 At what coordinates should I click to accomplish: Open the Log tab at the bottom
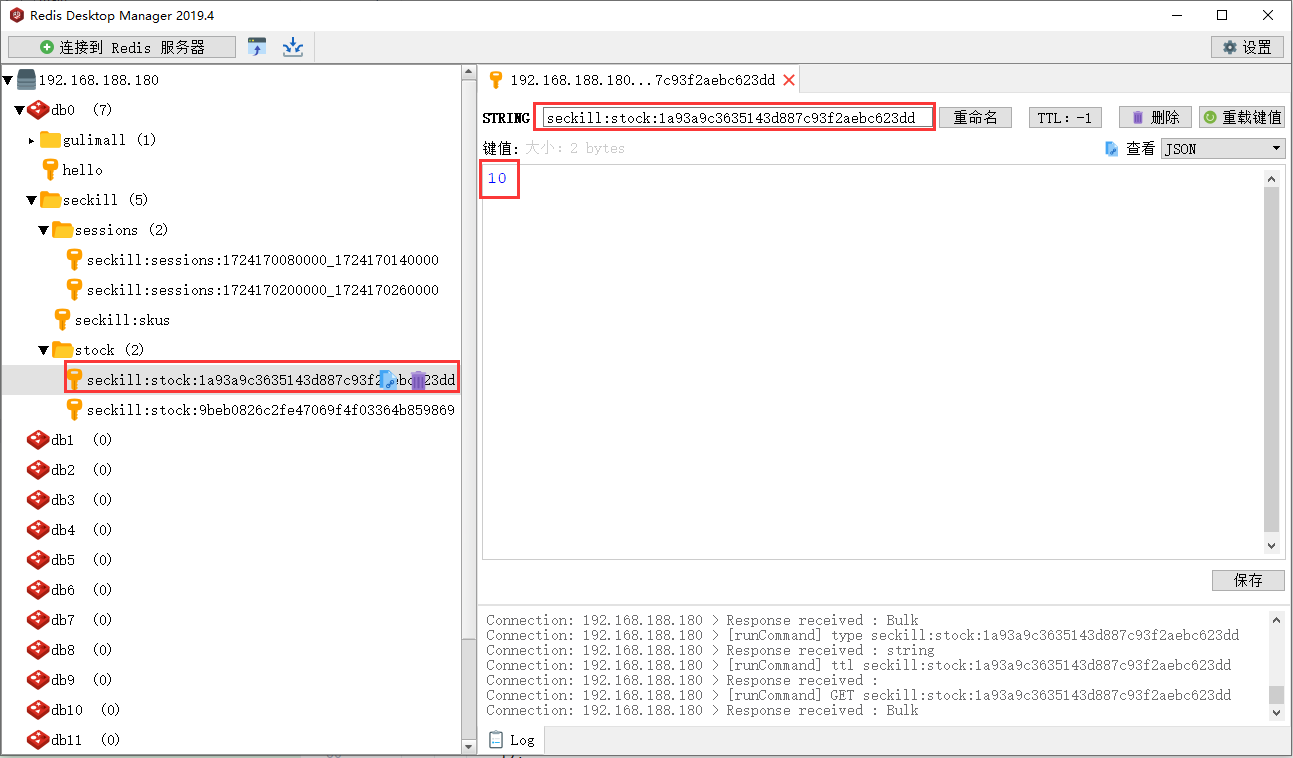(512, 740)
